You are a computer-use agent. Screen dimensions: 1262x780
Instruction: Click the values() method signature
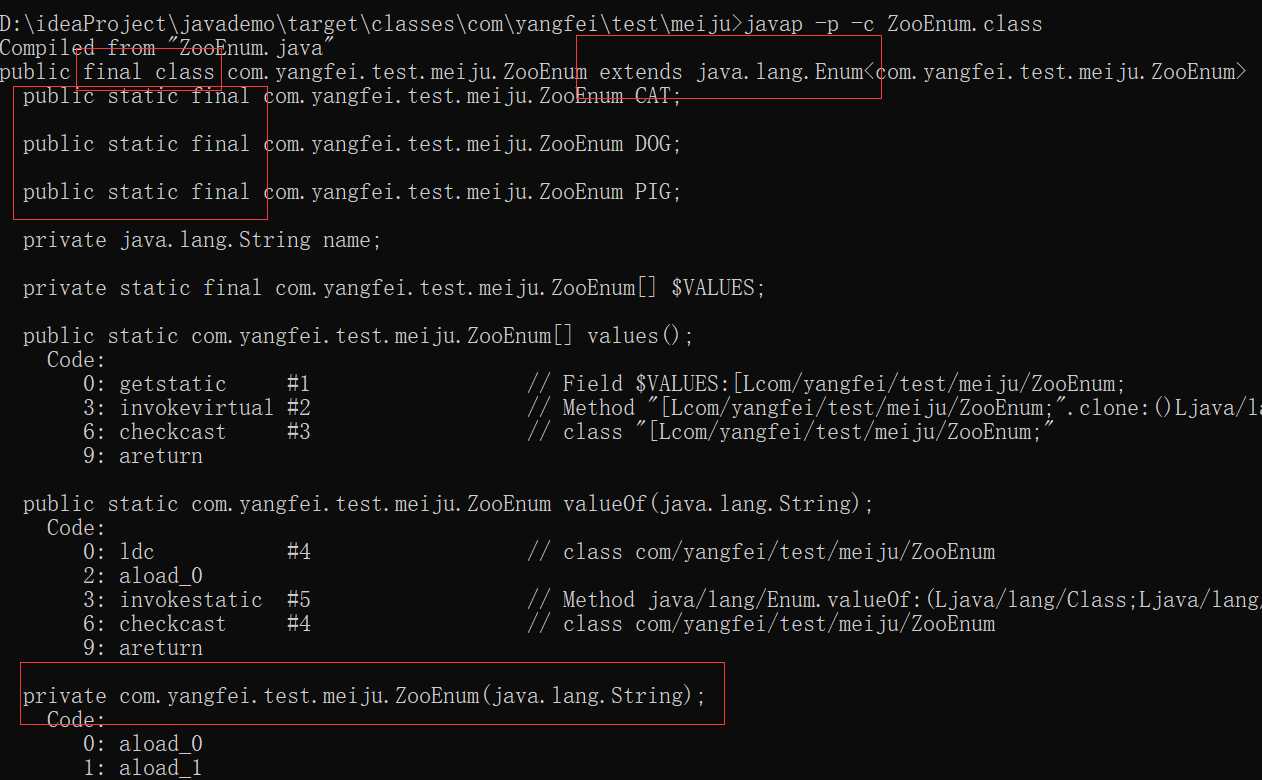click(x=358, y=336)
